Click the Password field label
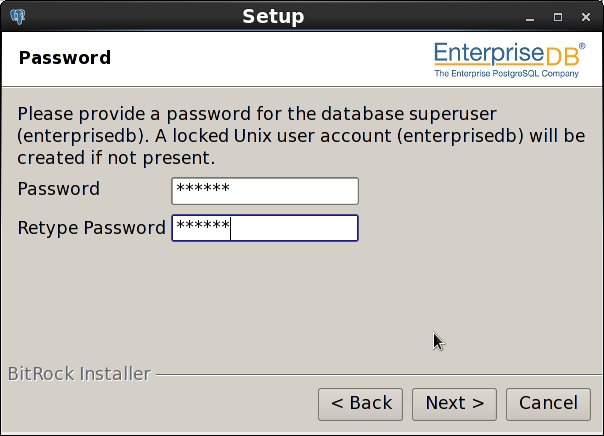This screenshot has height=436, width=604. [59, 189]
